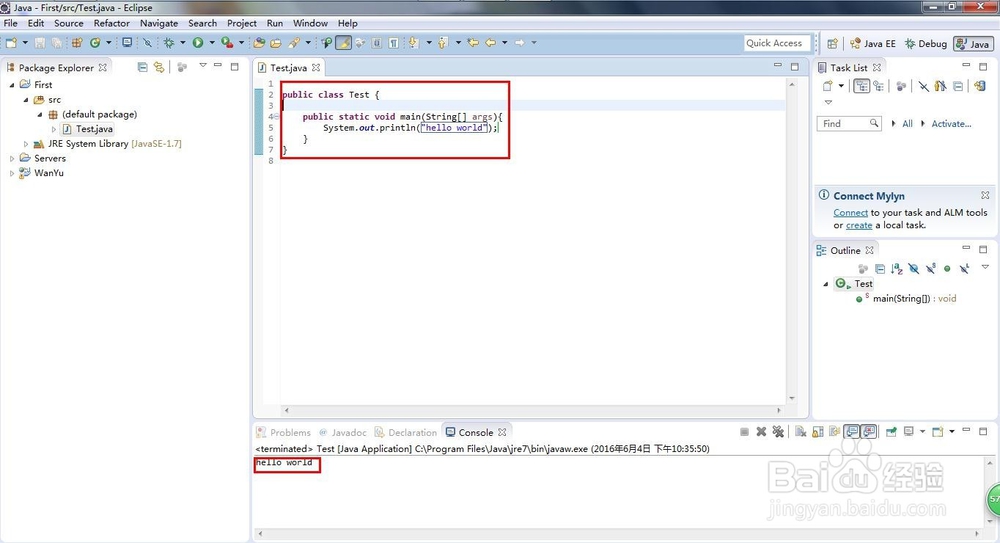
Task: Switch to Java EE perspective
Action: tap(872, 43)
